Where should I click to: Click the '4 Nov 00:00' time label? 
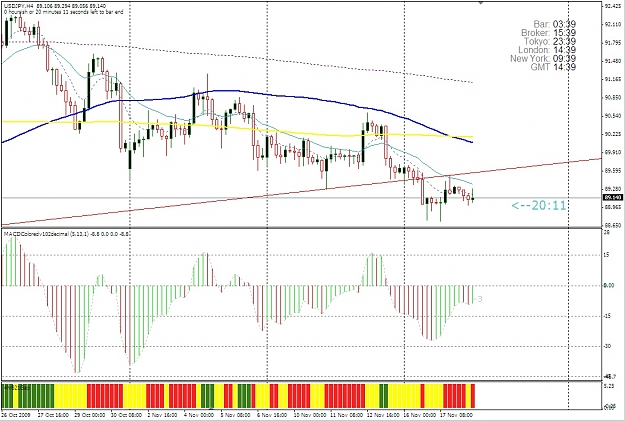[x=198, y=415]
